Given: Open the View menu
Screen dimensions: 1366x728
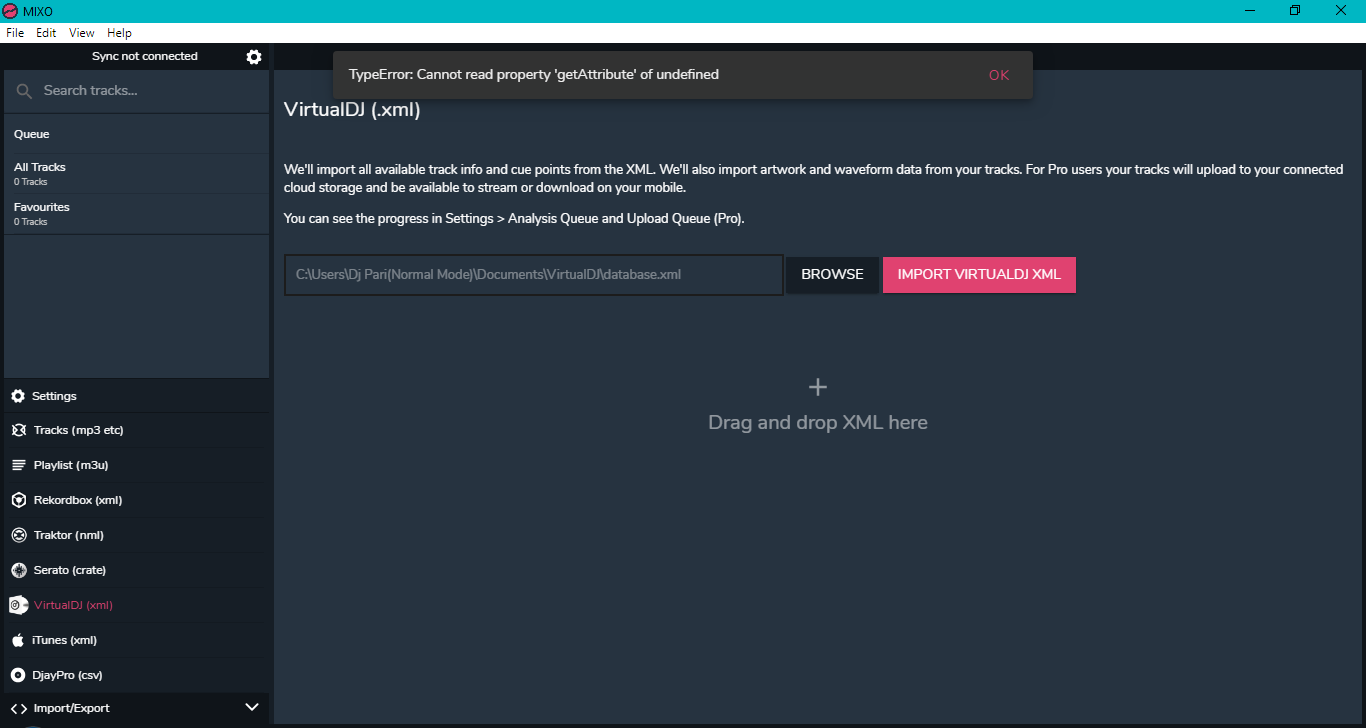Looking at the screenshot, I should click(x=82, y=33).
